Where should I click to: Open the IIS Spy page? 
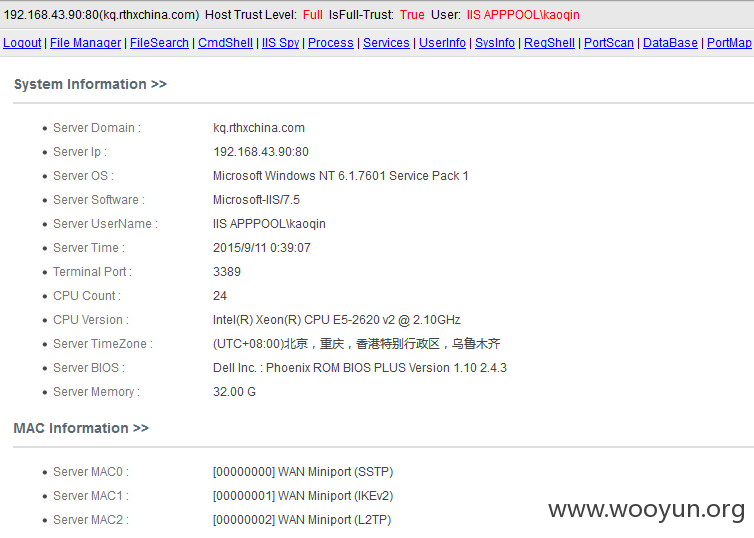coord(280,43)
